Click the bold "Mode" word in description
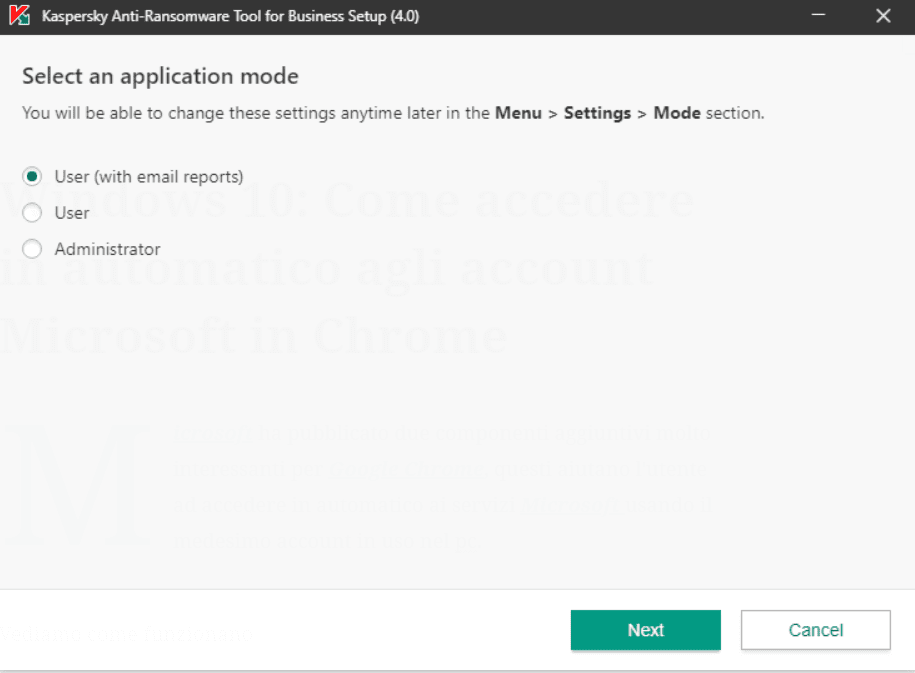The width and height of the screenshot is (915, 673). point(677,113)
